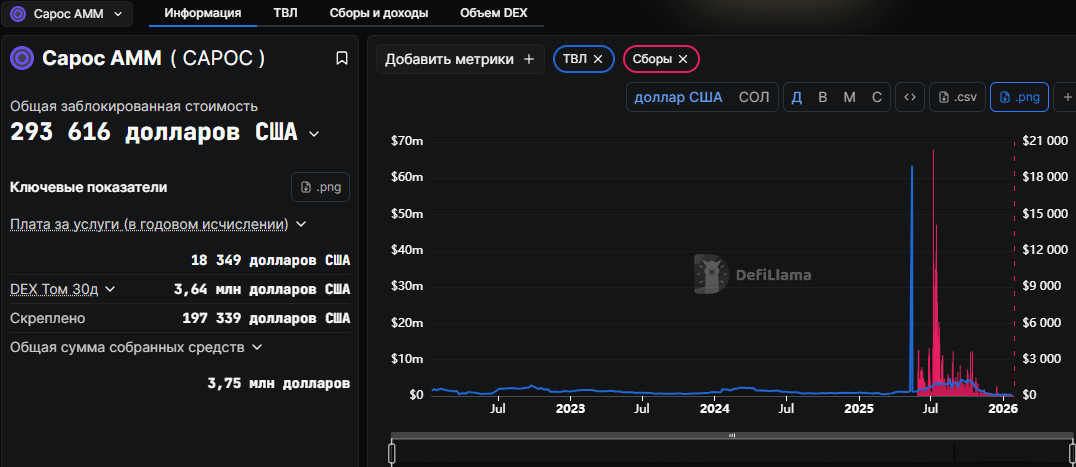
Task: Switch to the ТВЛ tab
Action: point(285,13)
